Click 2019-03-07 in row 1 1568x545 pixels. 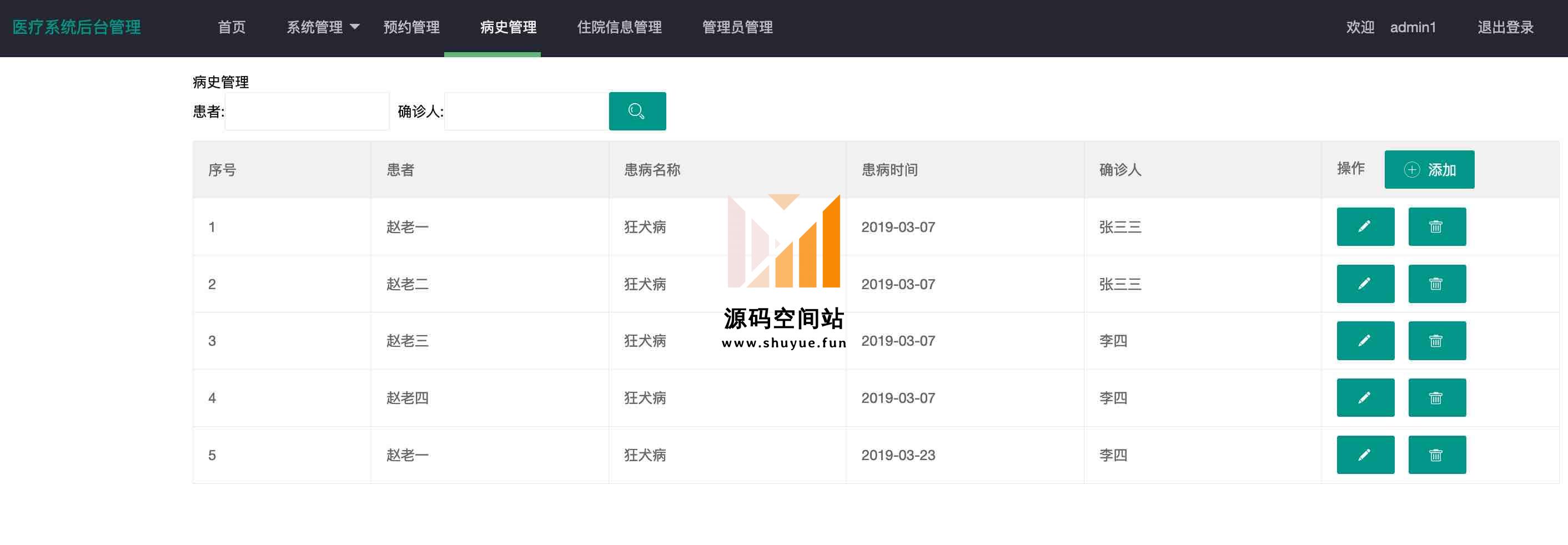pyautogui.click(x=898, y=227)
